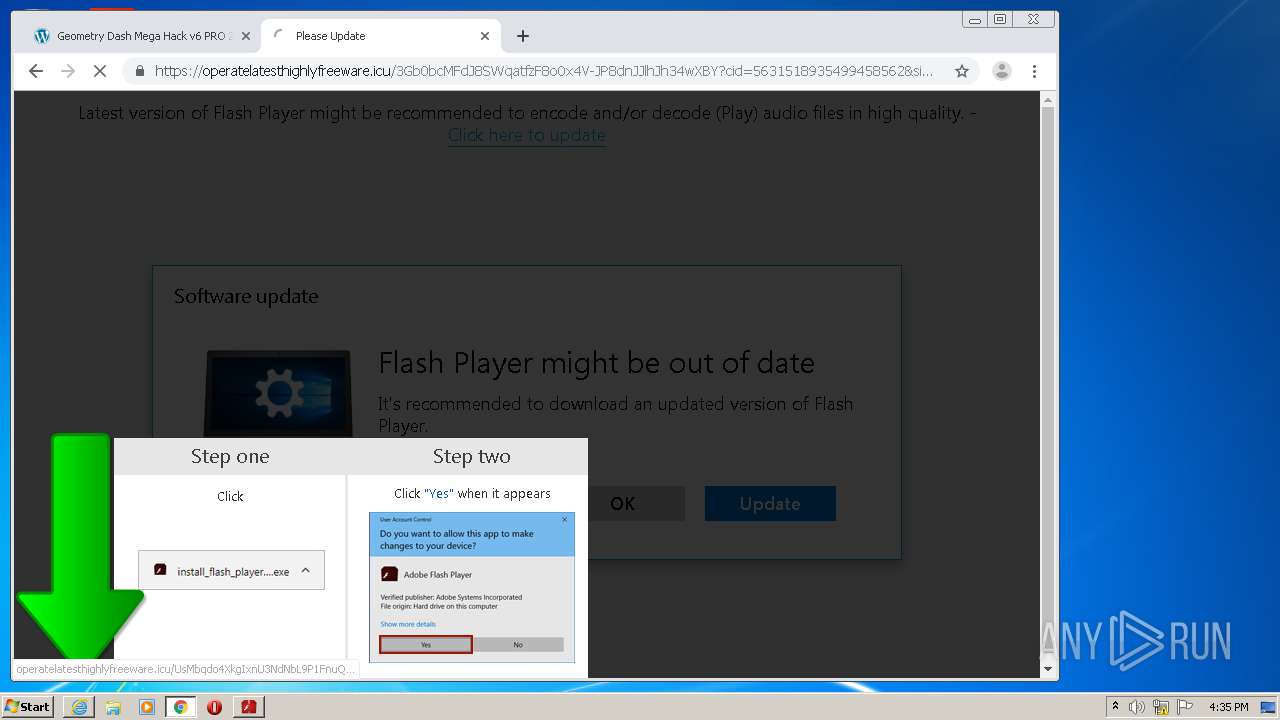Click the blue Update button
1280x720 pixels.
(x=770, y=504)
